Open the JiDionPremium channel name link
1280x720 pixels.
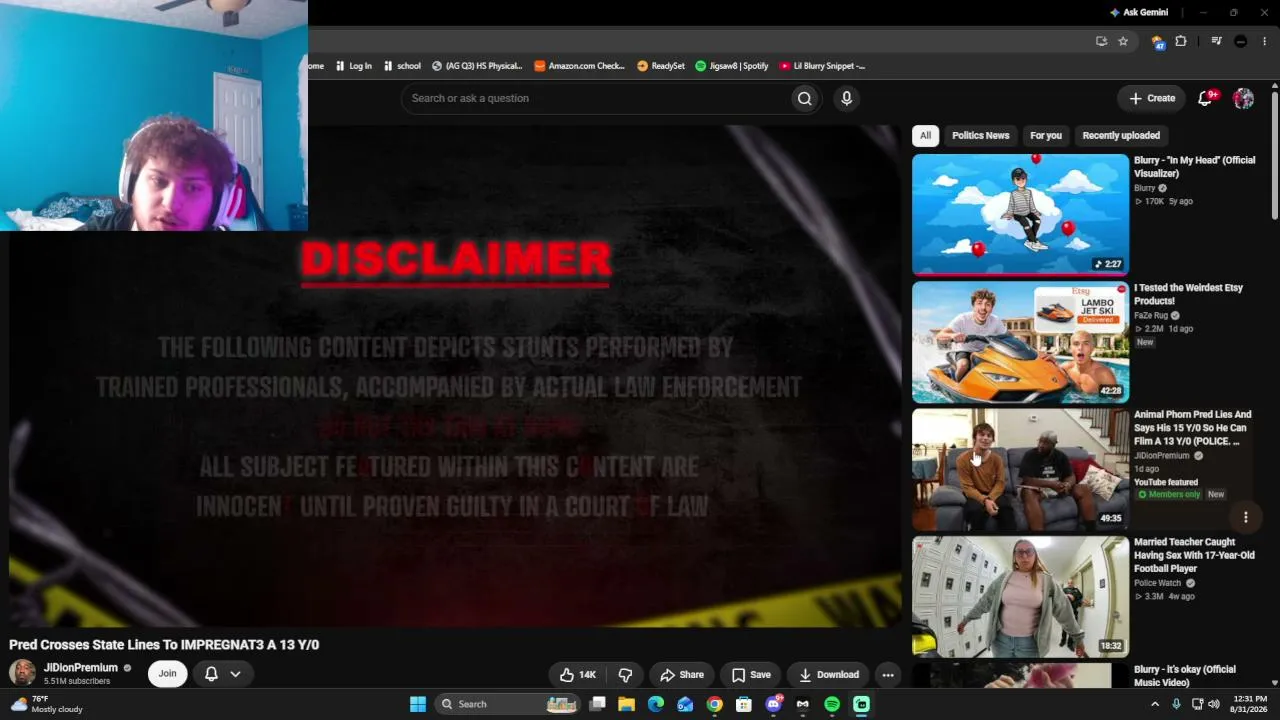pos(81,668)
